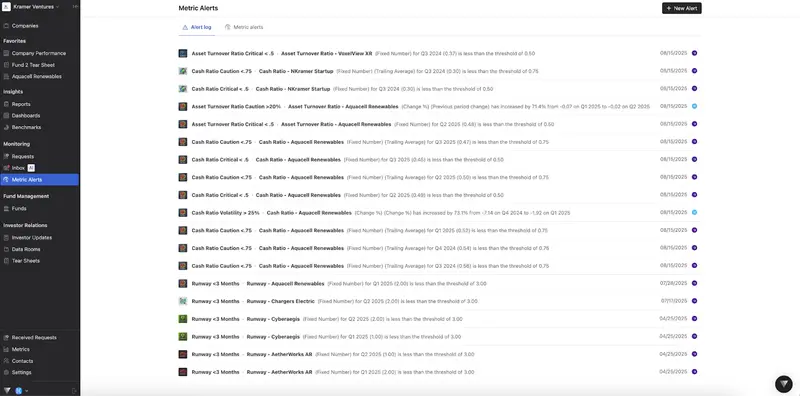Go to Dashboards in the sidebar
The width and height of the screenshot is (800, 396).
(26, 116)
